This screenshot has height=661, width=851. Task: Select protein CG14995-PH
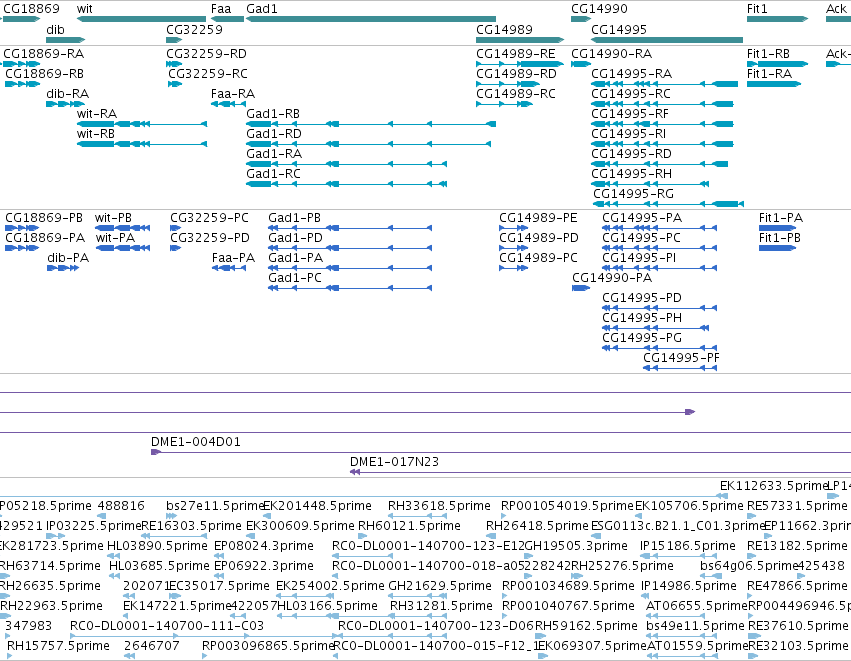pos(656,329)
